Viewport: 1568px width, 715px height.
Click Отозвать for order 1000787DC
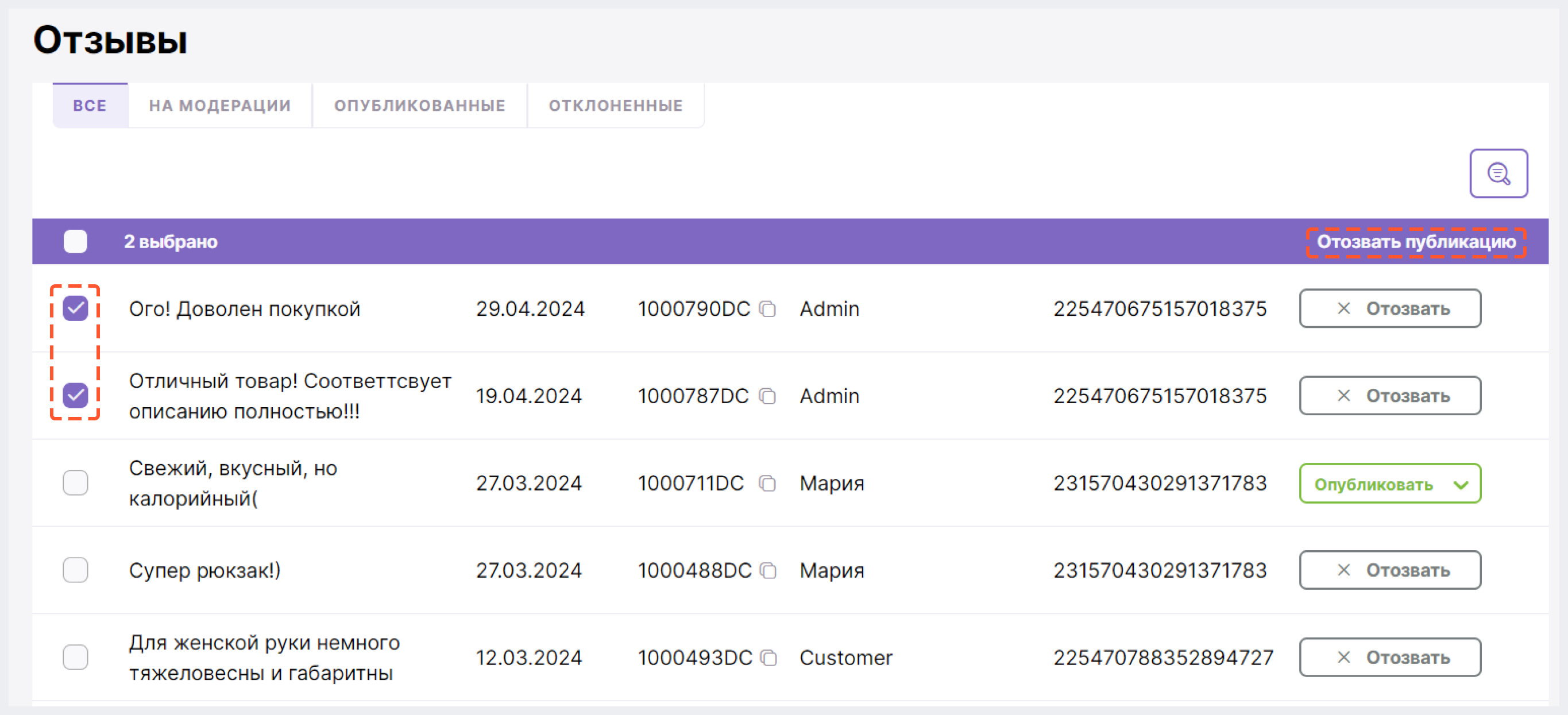[1389, 396]
